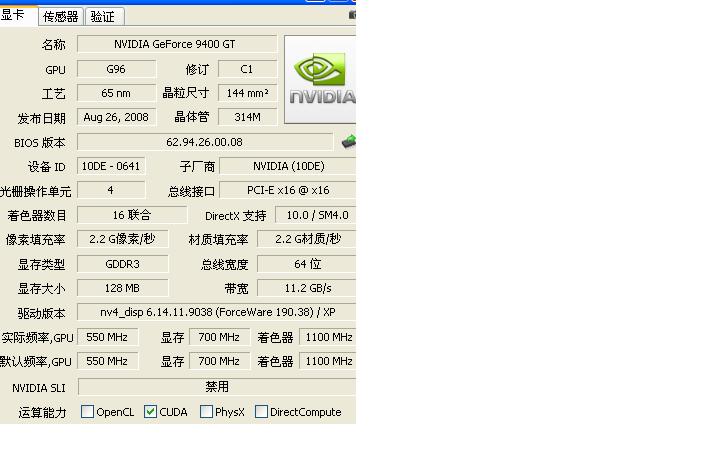Click the 总线接口 label
720x450 pixels.
pos(191,191)
